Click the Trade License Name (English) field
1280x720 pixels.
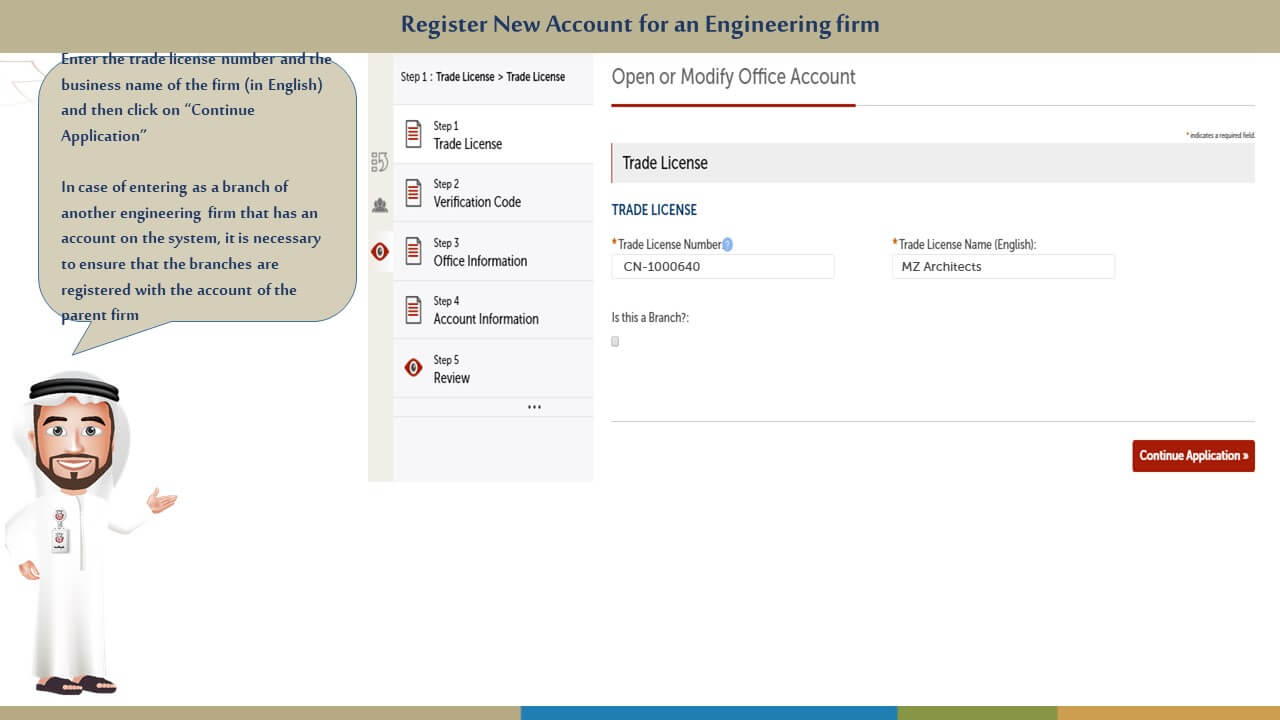(x=1002, y=267)
